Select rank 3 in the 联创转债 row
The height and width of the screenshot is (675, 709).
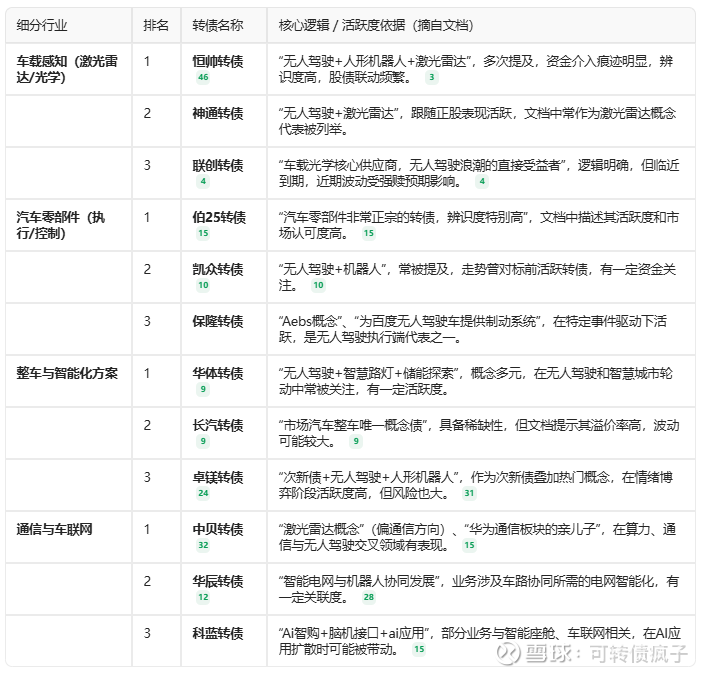click(x=147, y=165)
